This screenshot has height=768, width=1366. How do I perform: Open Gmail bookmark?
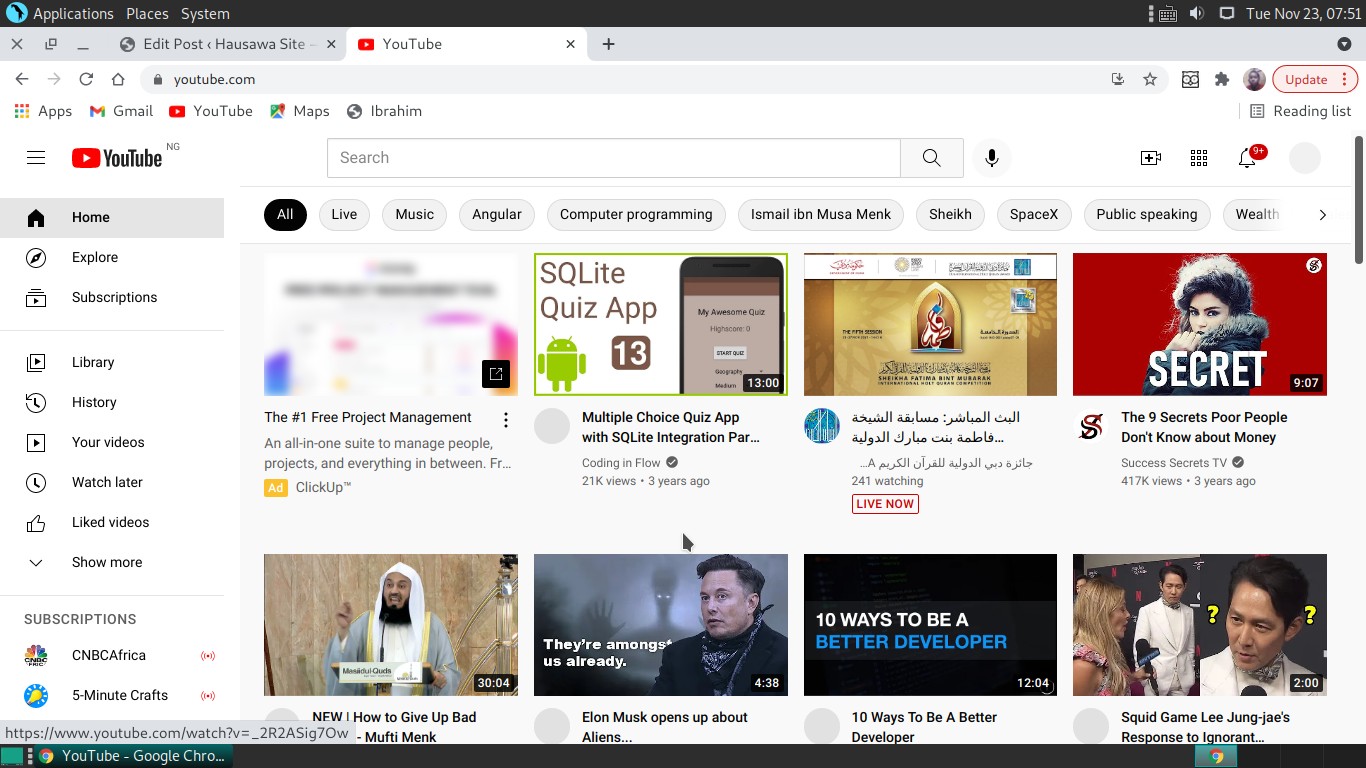[x=121, y=111]
